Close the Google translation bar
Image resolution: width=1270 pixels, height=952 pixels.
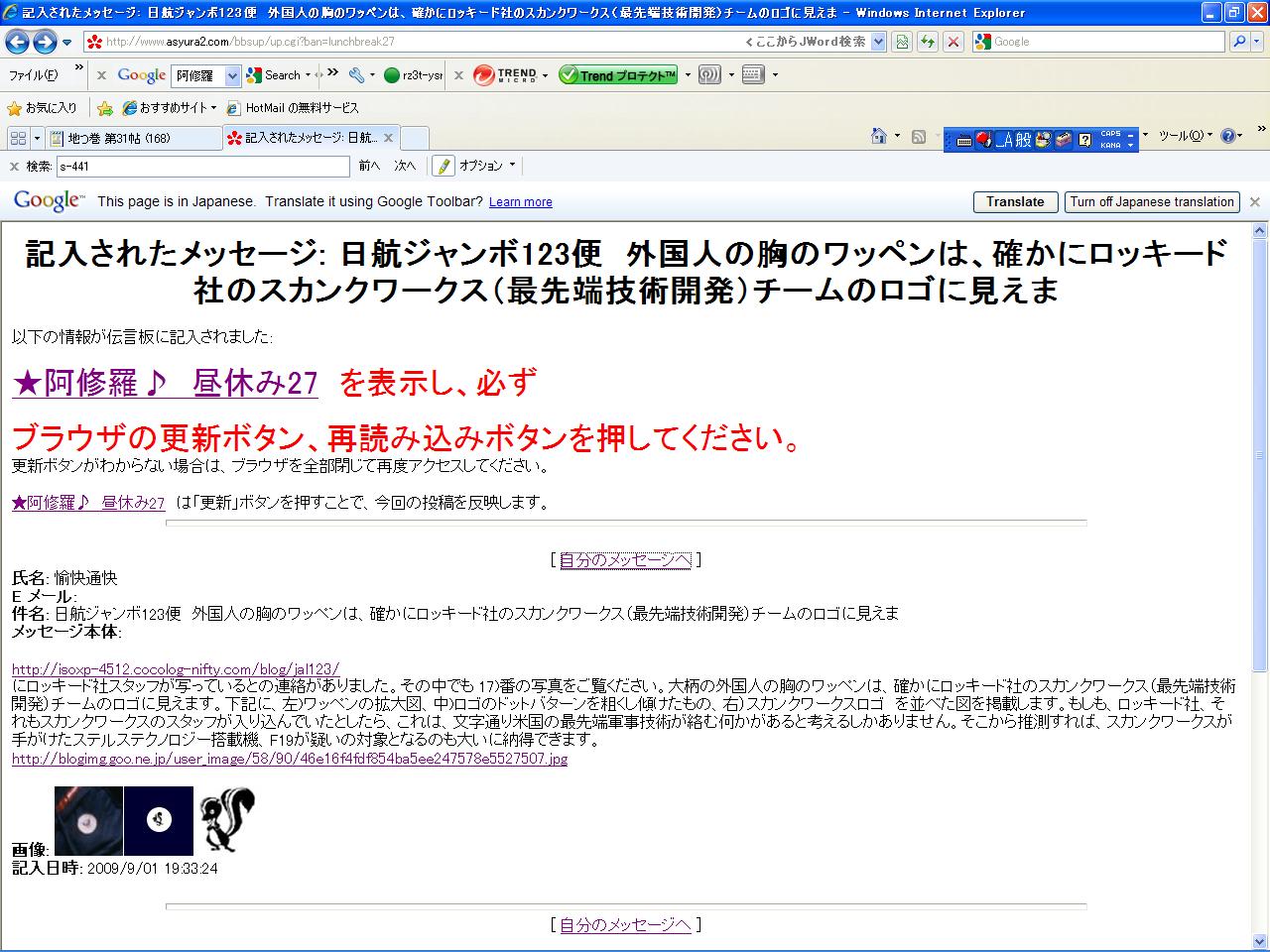(1254, 201)
